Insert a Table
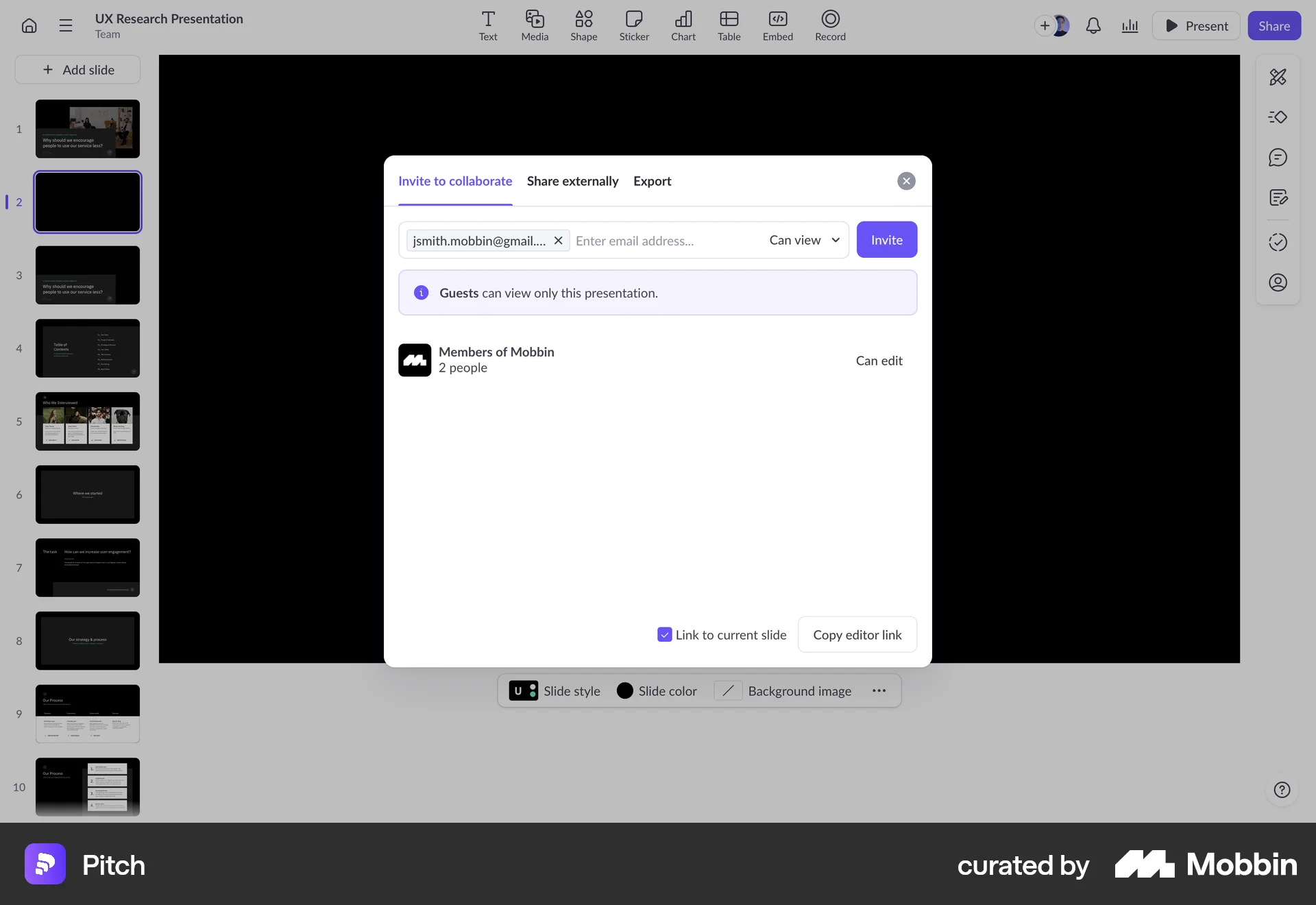This screenshot has height=905, width=1316. [729, 25]
